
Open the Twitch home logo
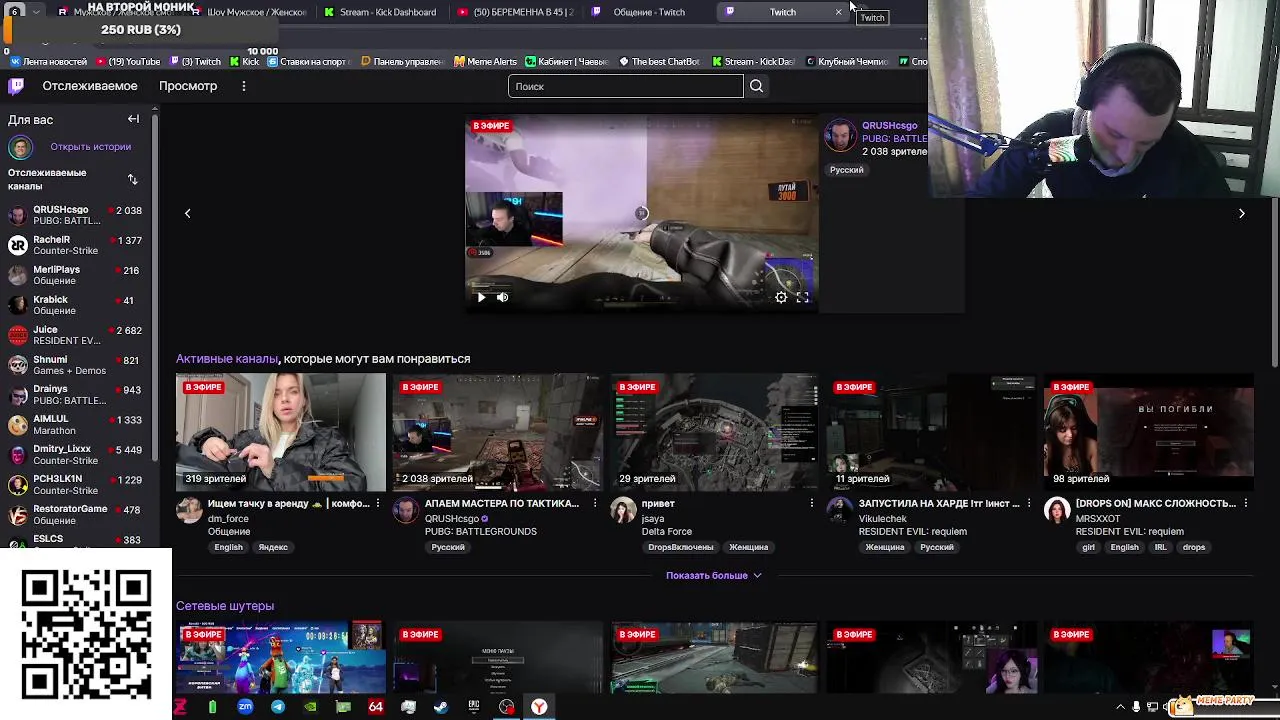(x=16, y=86)
